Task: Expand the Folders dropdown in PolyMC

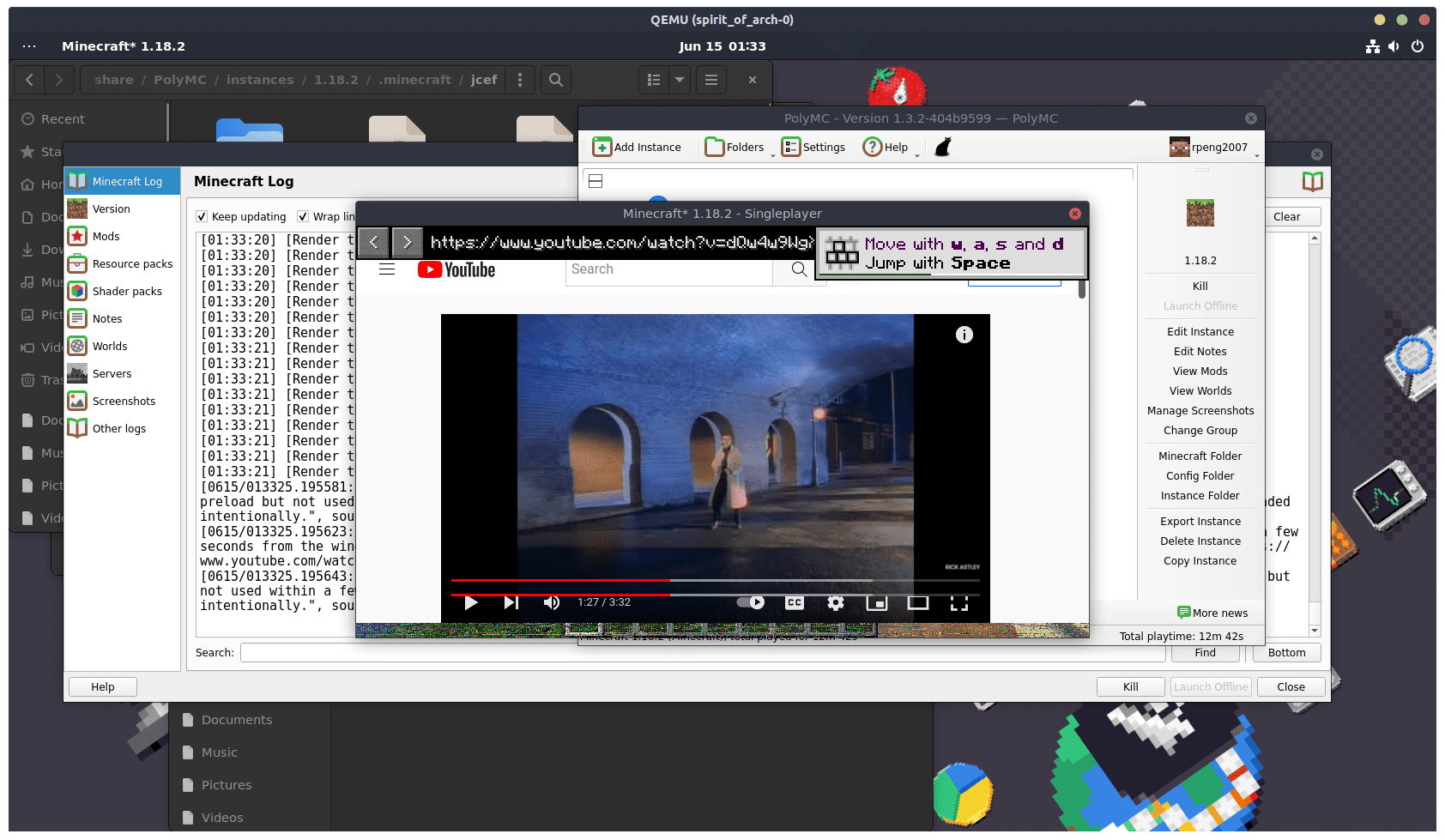Action: pyautogui.click(x=736, y=147)
